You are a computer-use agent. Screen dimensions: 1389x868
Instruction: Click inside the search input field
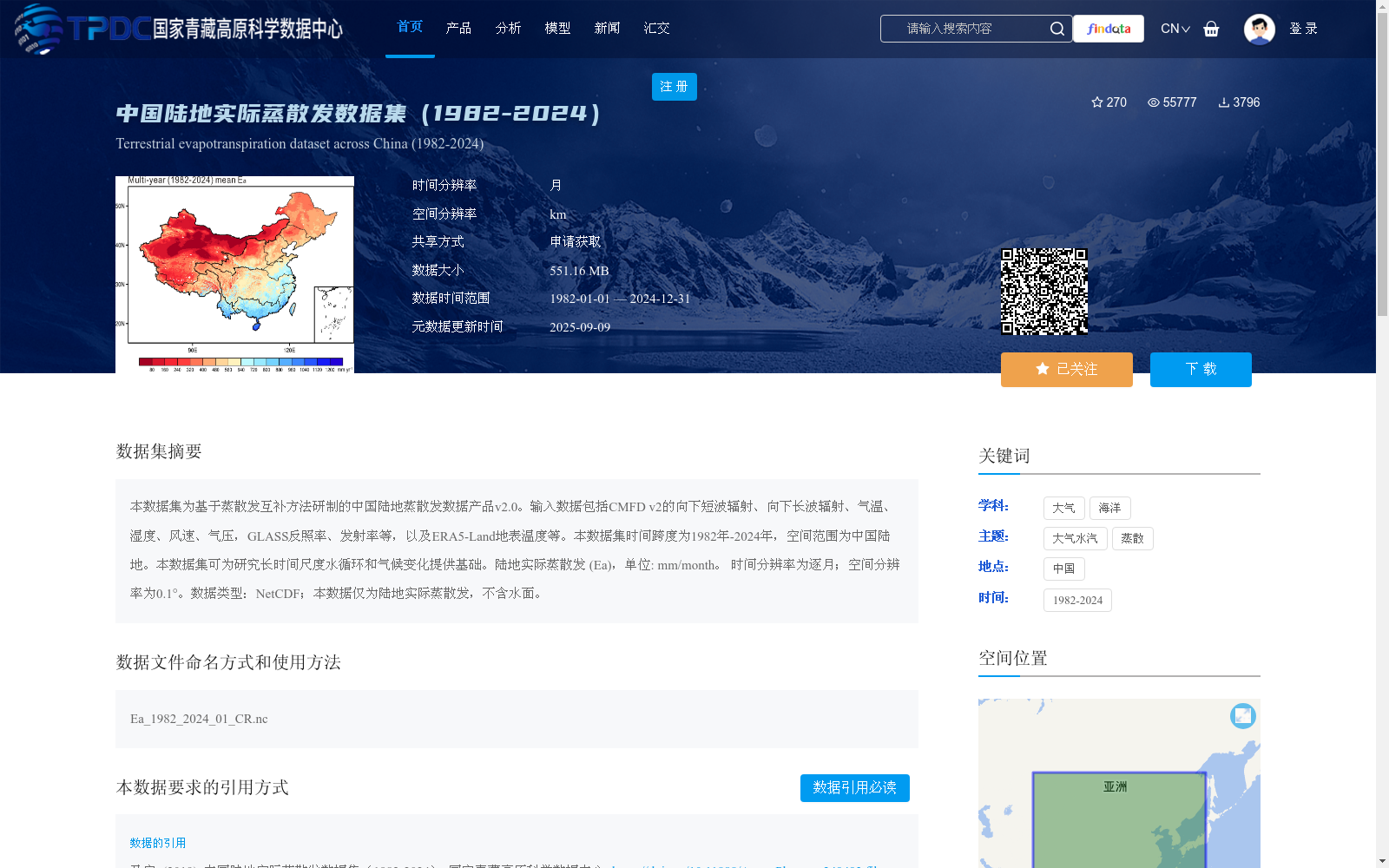[x=964, y=29]
